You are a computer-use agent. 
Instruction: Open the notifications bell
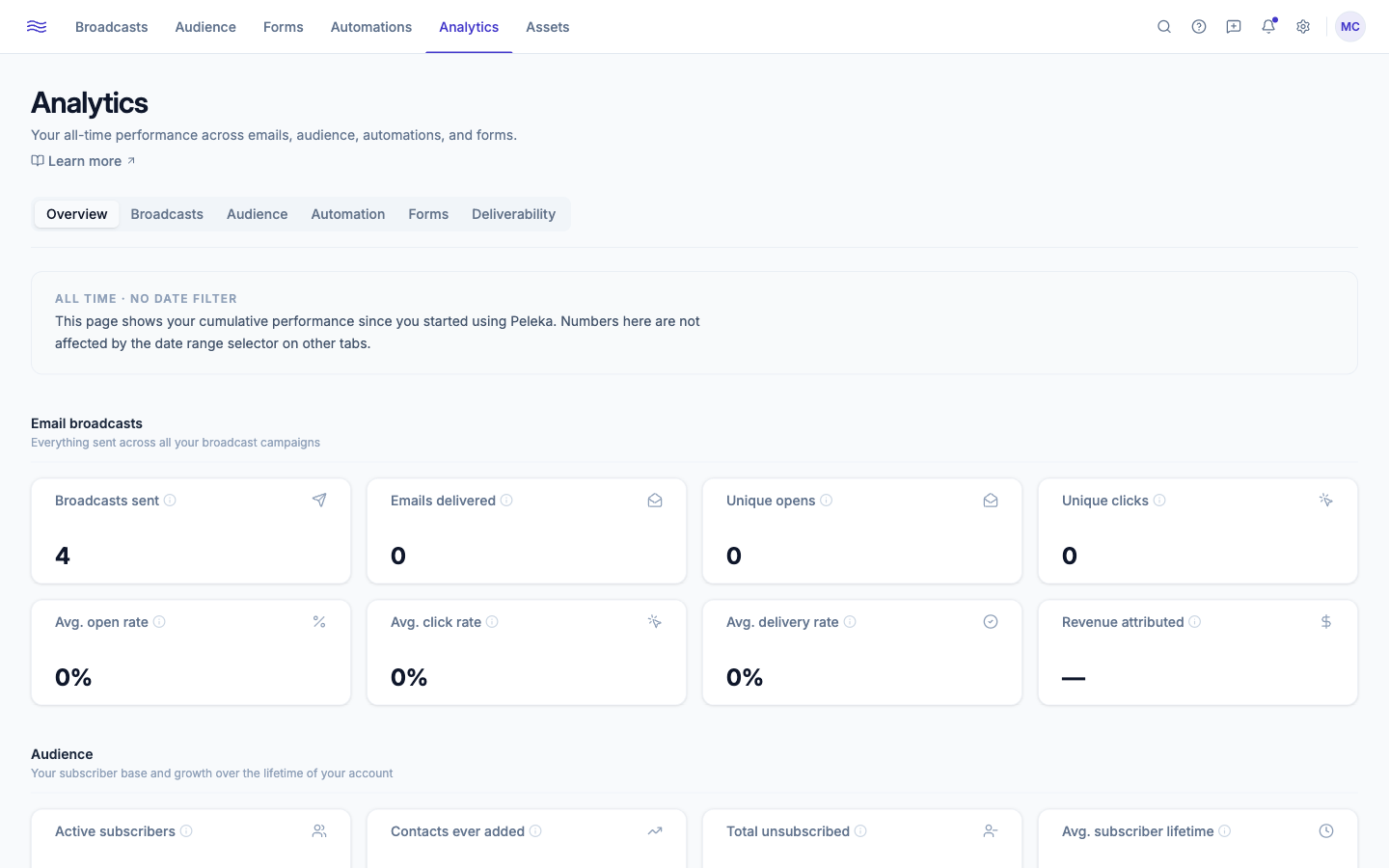(1268, 27)
